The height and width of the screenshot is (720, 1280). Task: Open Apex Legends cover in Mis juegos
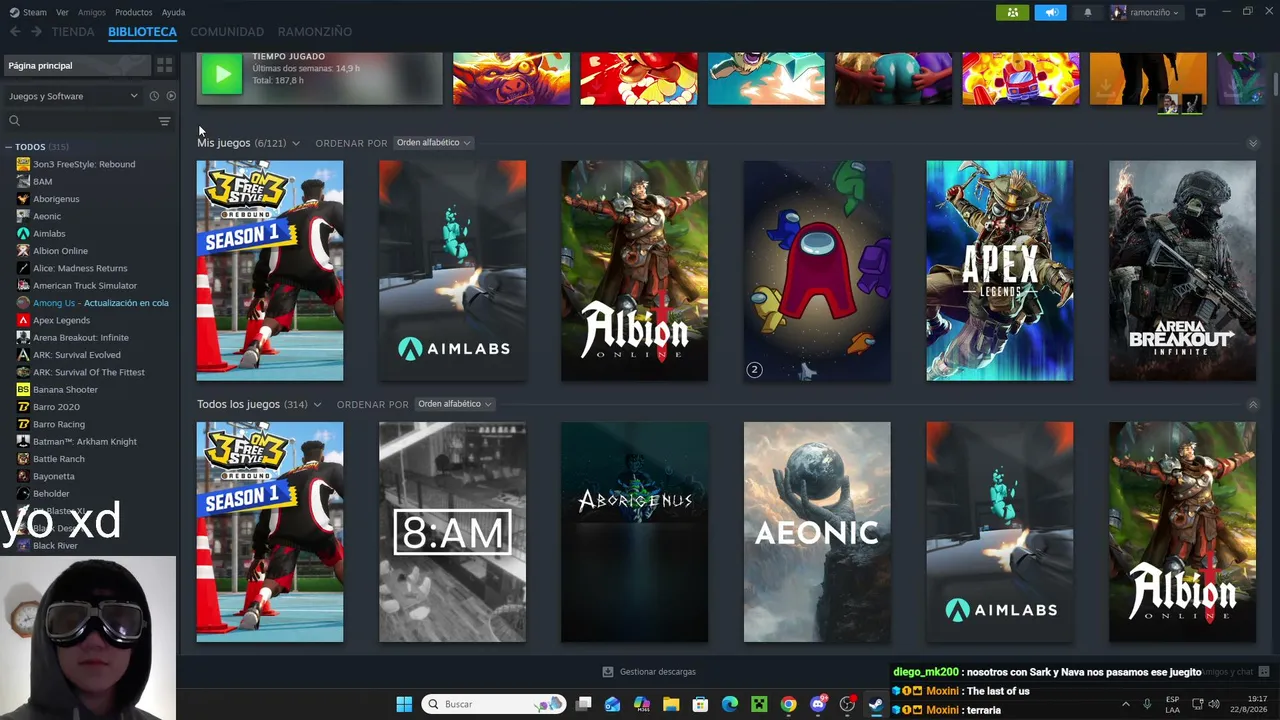coord(1000,271)
